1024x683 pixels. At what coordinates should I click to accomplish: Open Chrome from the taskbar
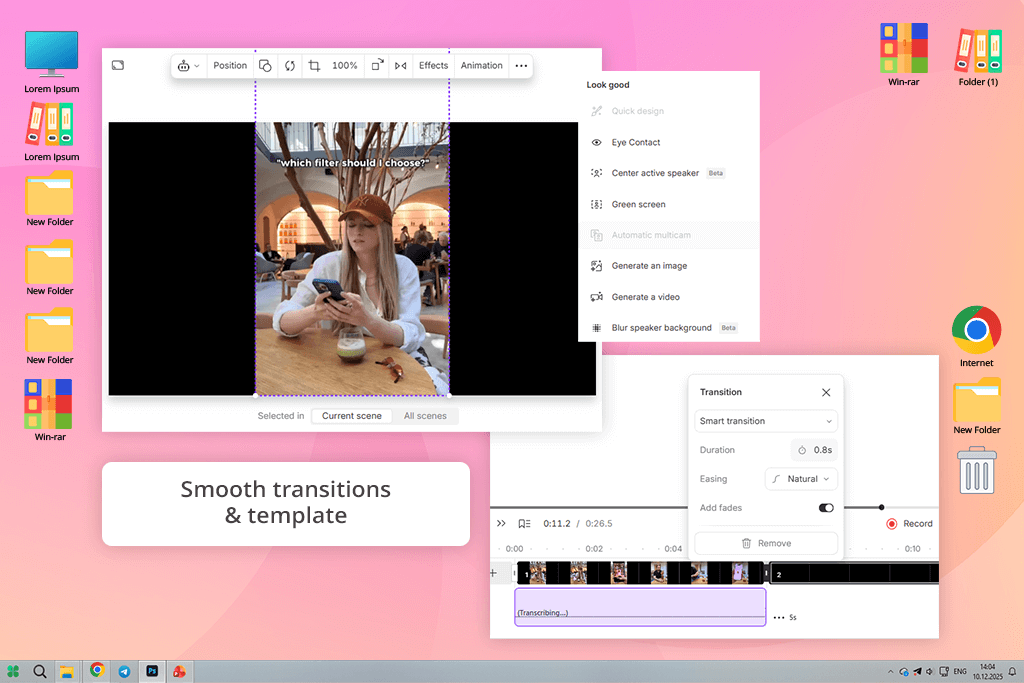click(x=97, y=671)
